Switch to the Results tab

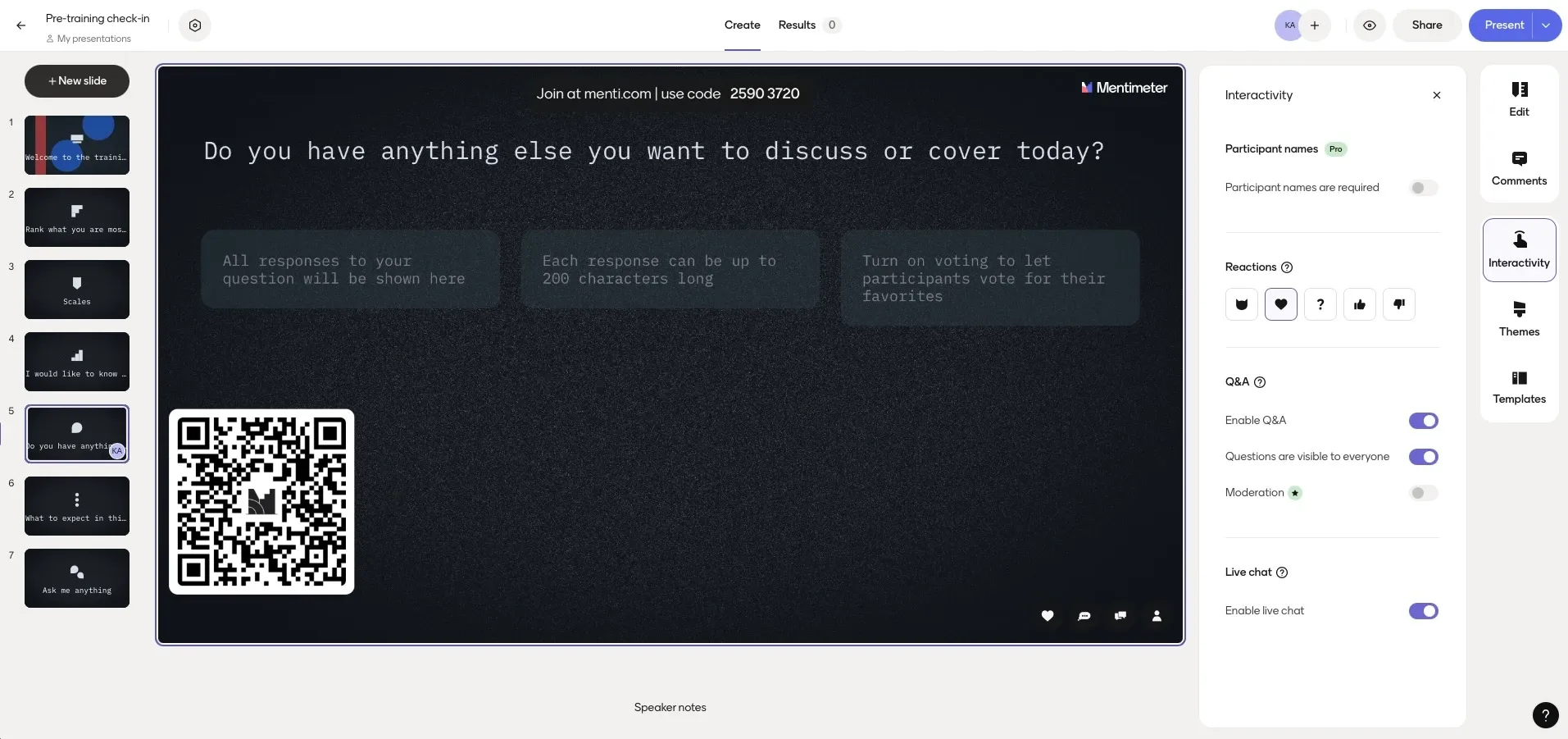coord(797,25)
